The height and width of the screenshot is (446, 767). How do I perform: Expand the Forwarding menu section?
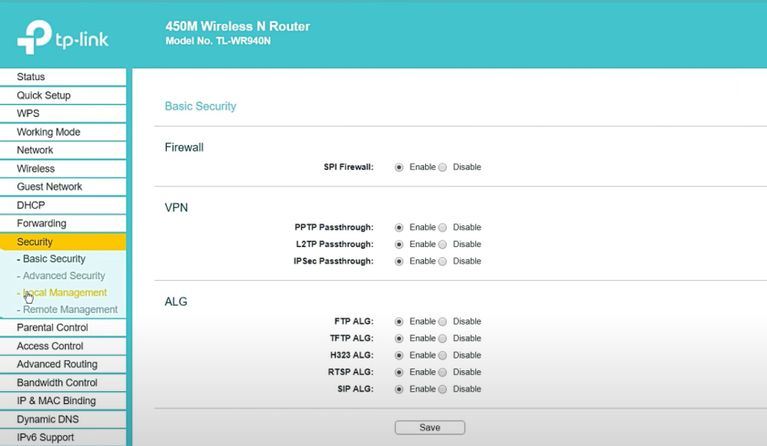point(41,223)
